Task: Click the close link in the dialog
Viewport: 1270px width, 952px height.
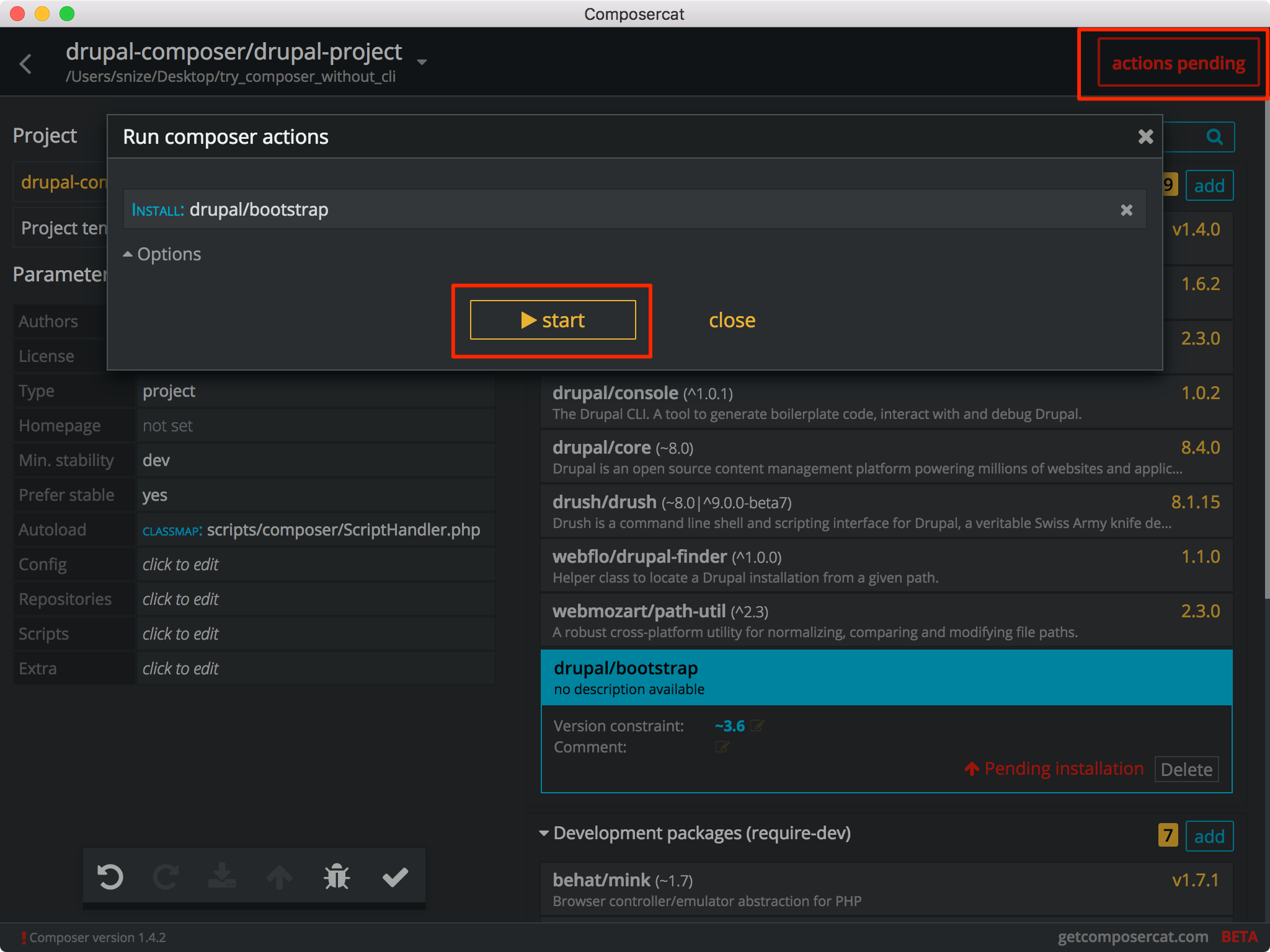Action: coord(732,320)
